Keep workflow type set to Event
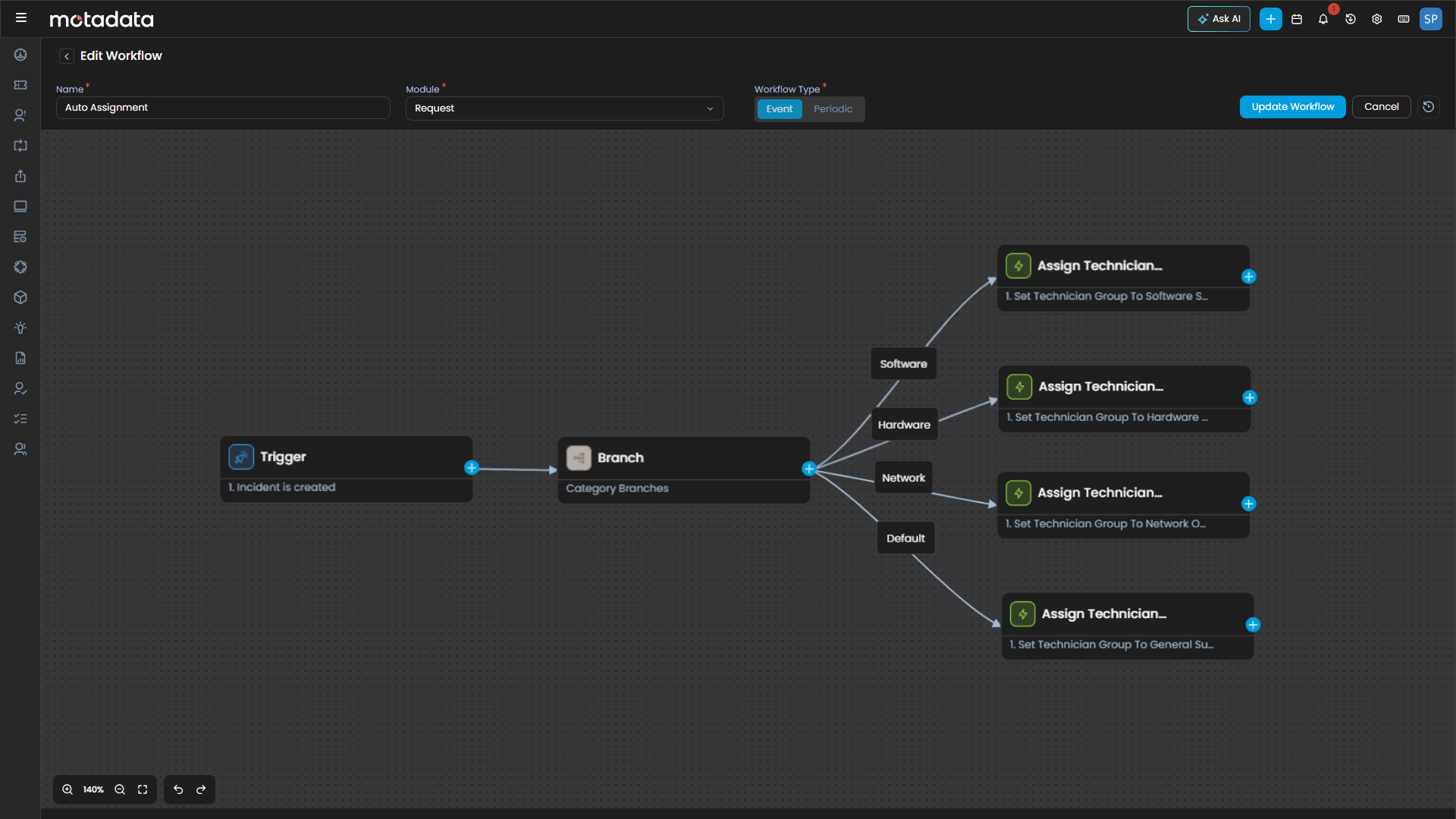1456x819 pixels. click(x=779, y=108)
